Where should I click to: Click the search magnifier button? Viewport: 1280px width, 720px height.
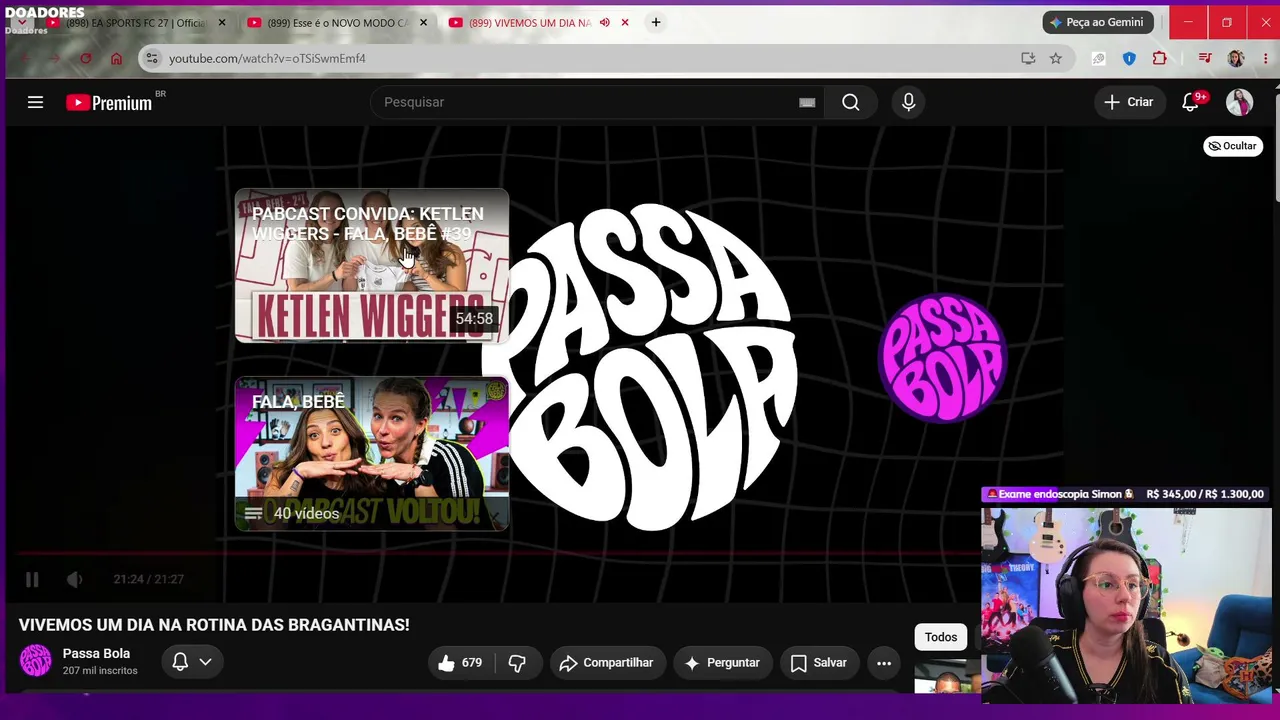850,102
